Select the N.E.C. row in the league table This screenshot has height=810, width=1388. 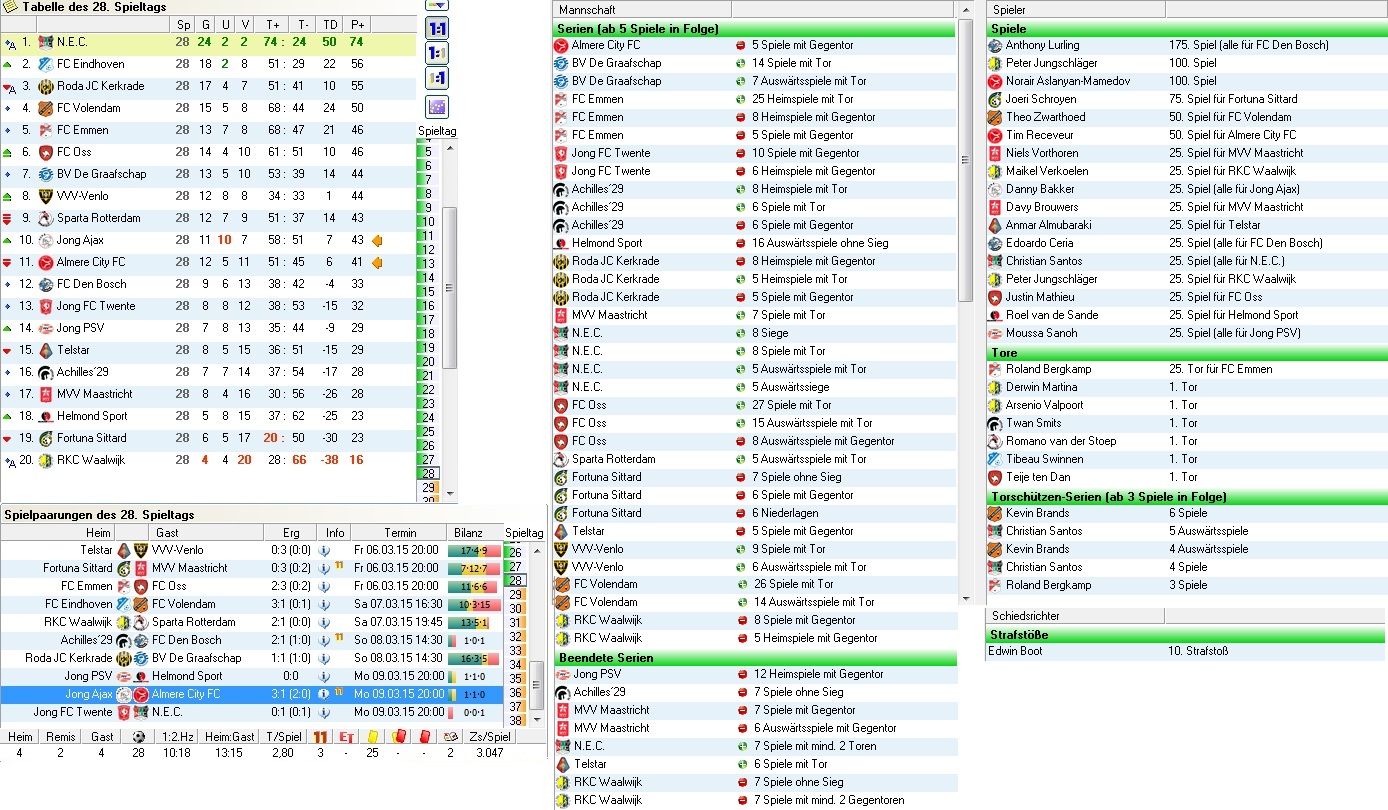(x=208, y=42)
